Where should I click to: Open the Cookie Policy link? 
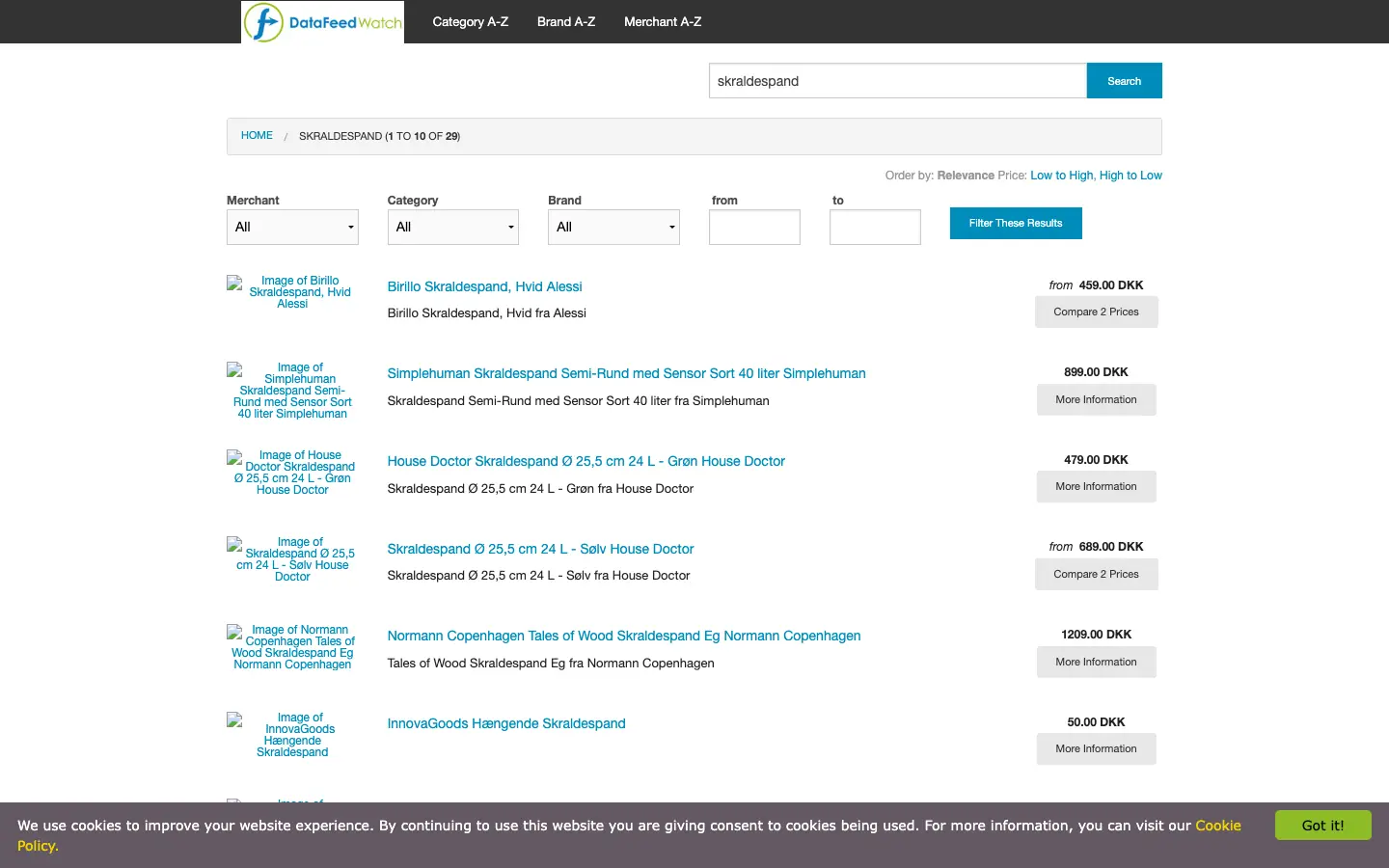[1218, 826]
